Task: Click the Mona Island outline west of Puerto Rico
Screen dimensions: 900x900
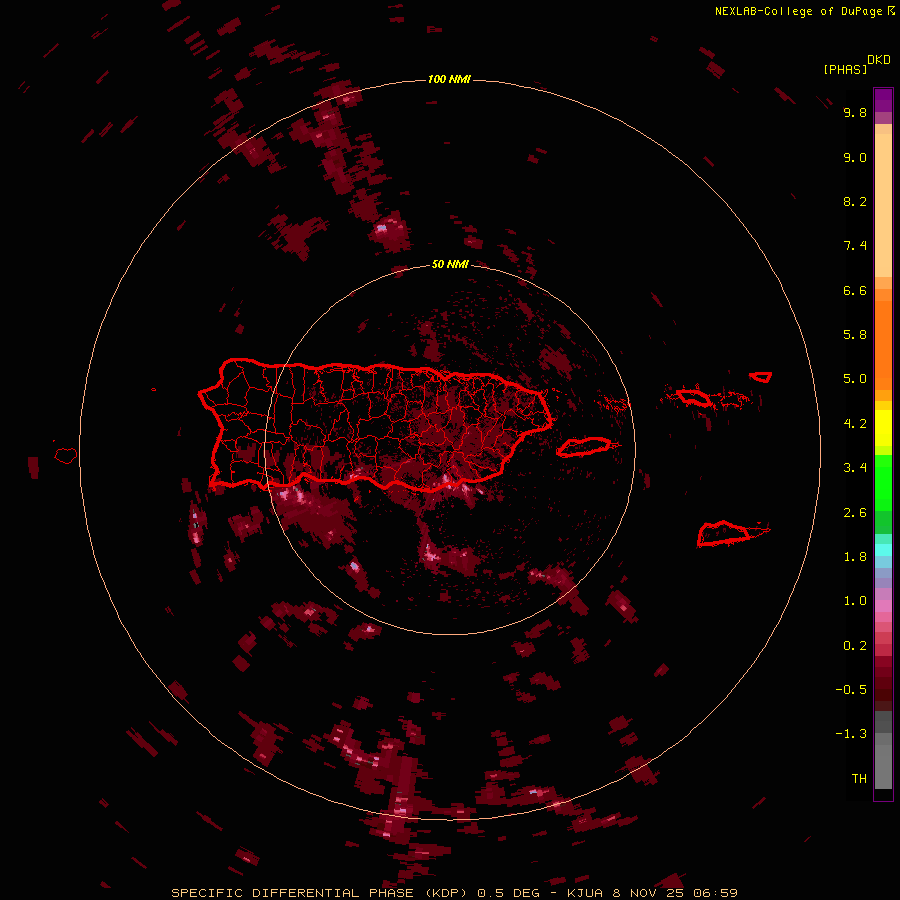Action: [x=66, y=455]
